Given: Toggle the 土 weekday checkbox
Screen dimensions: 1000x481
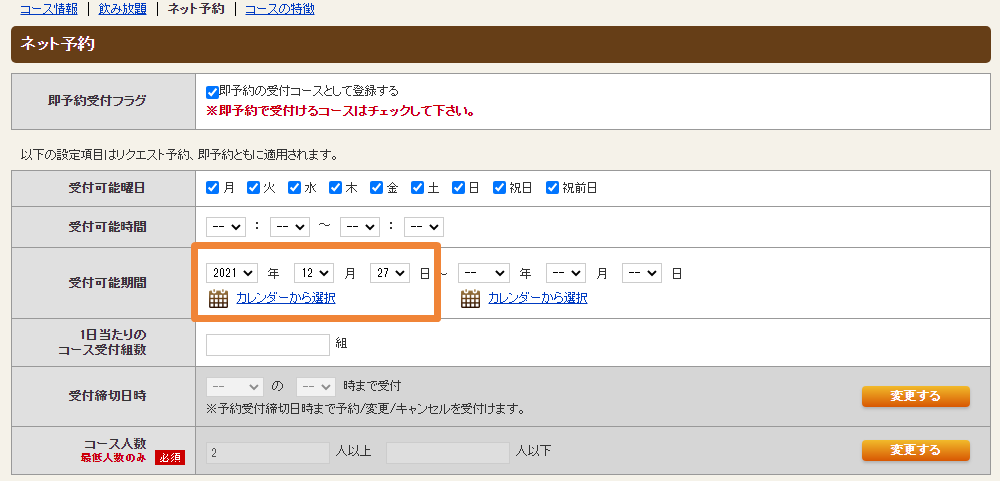Looking at the screenshot, I should tap(417, 188).
